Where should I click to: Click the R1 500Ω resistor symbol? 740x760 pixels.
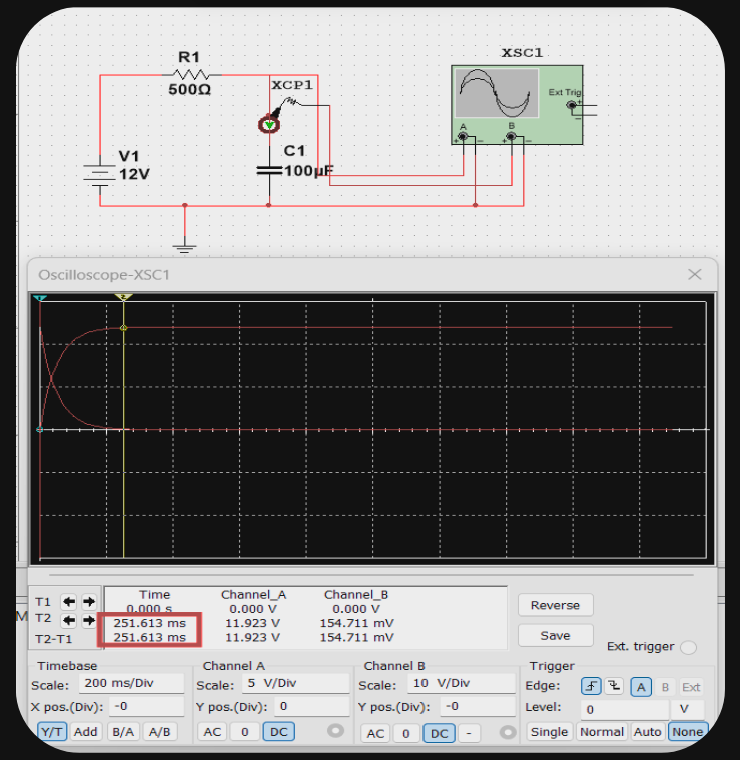pos(190,74)
